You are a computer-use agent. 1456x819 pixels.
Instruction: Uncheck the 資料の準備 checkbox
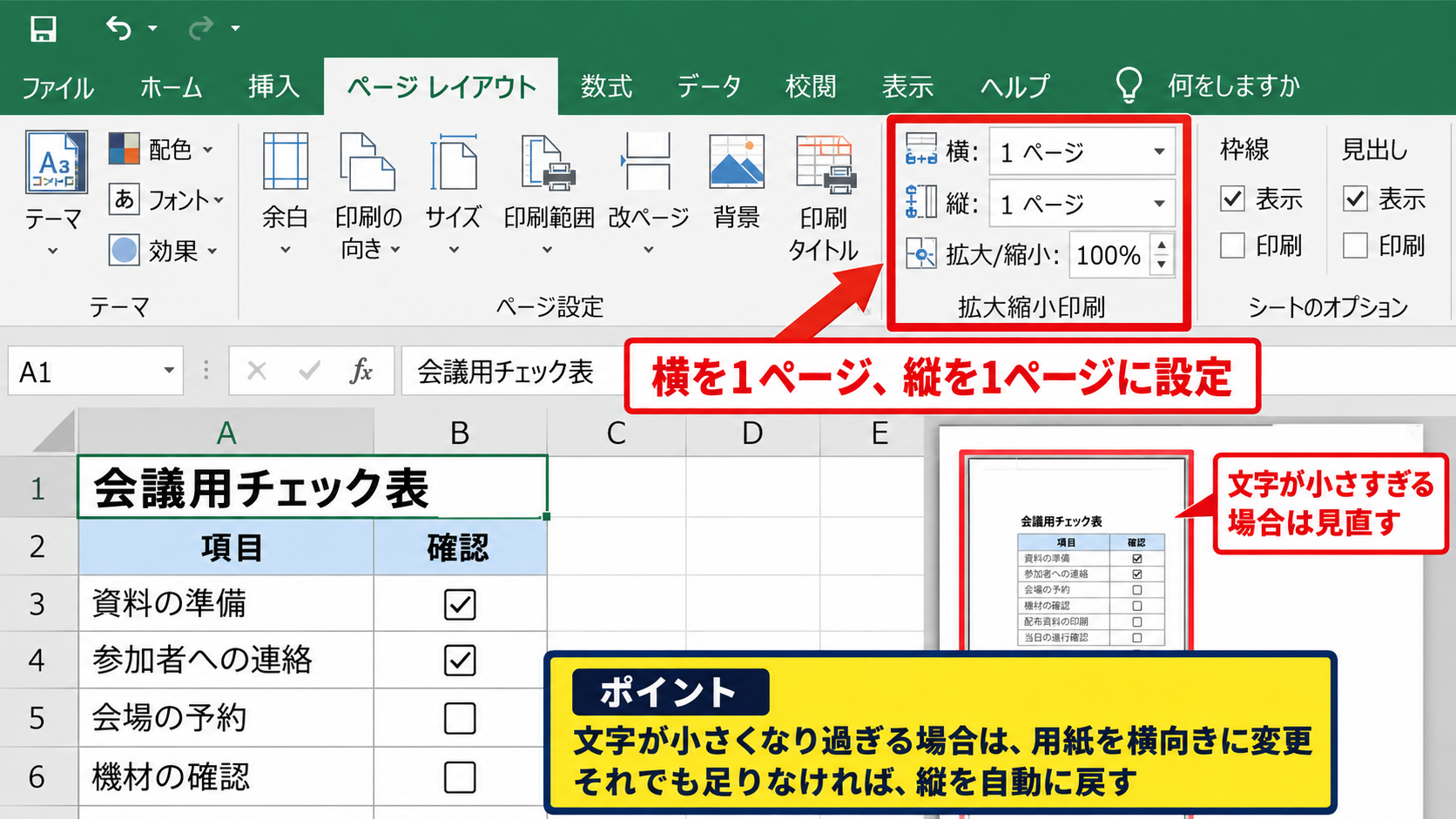point(460,604)
